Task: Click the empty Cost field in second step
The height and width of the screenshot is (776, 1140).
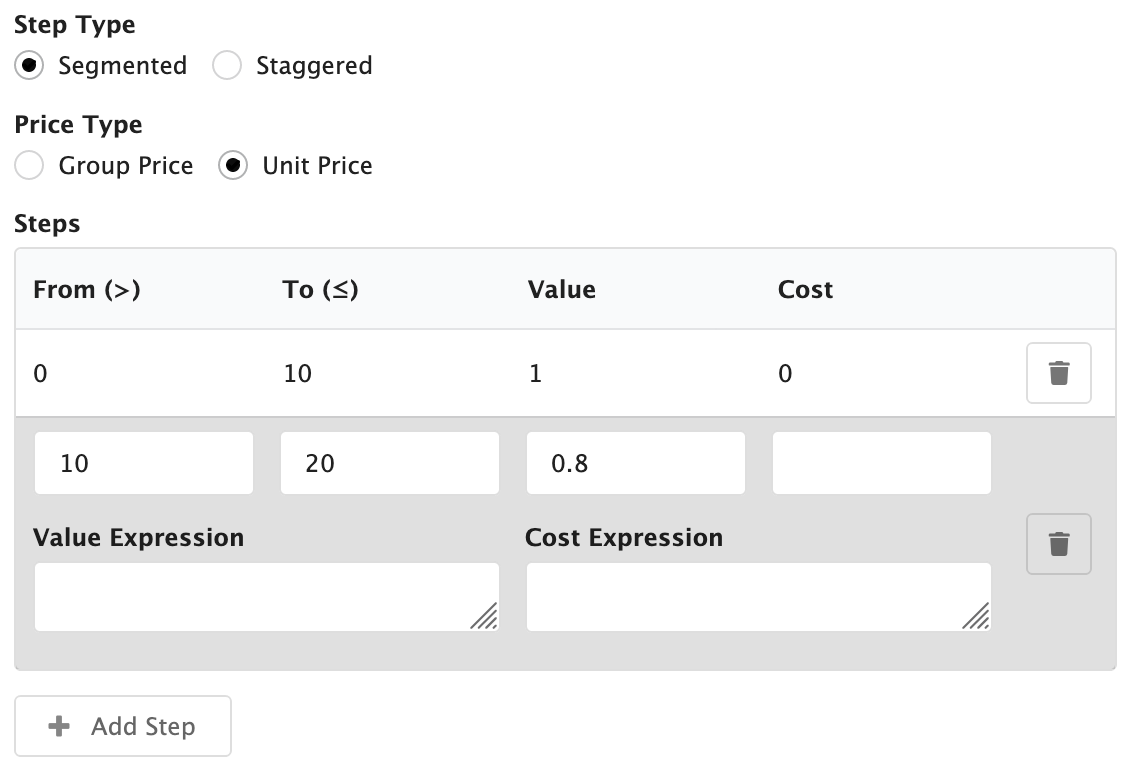Action: tap(881, 463)
